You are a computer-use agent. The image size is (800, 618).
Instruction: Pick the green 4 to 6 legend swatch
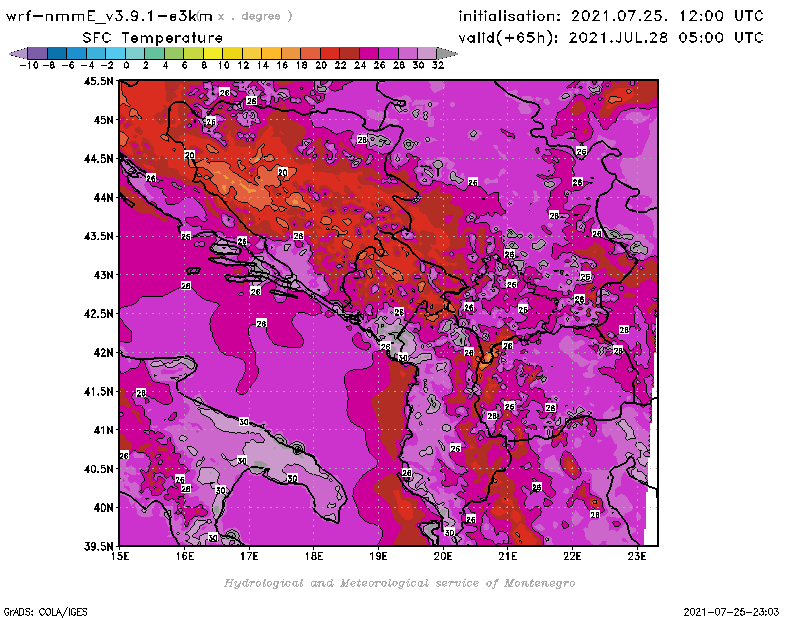174,53
